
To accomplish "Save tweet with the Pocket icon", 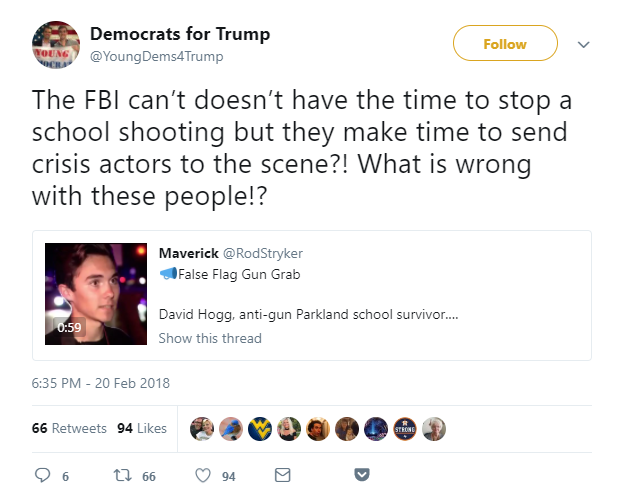I will pos(363,475).
